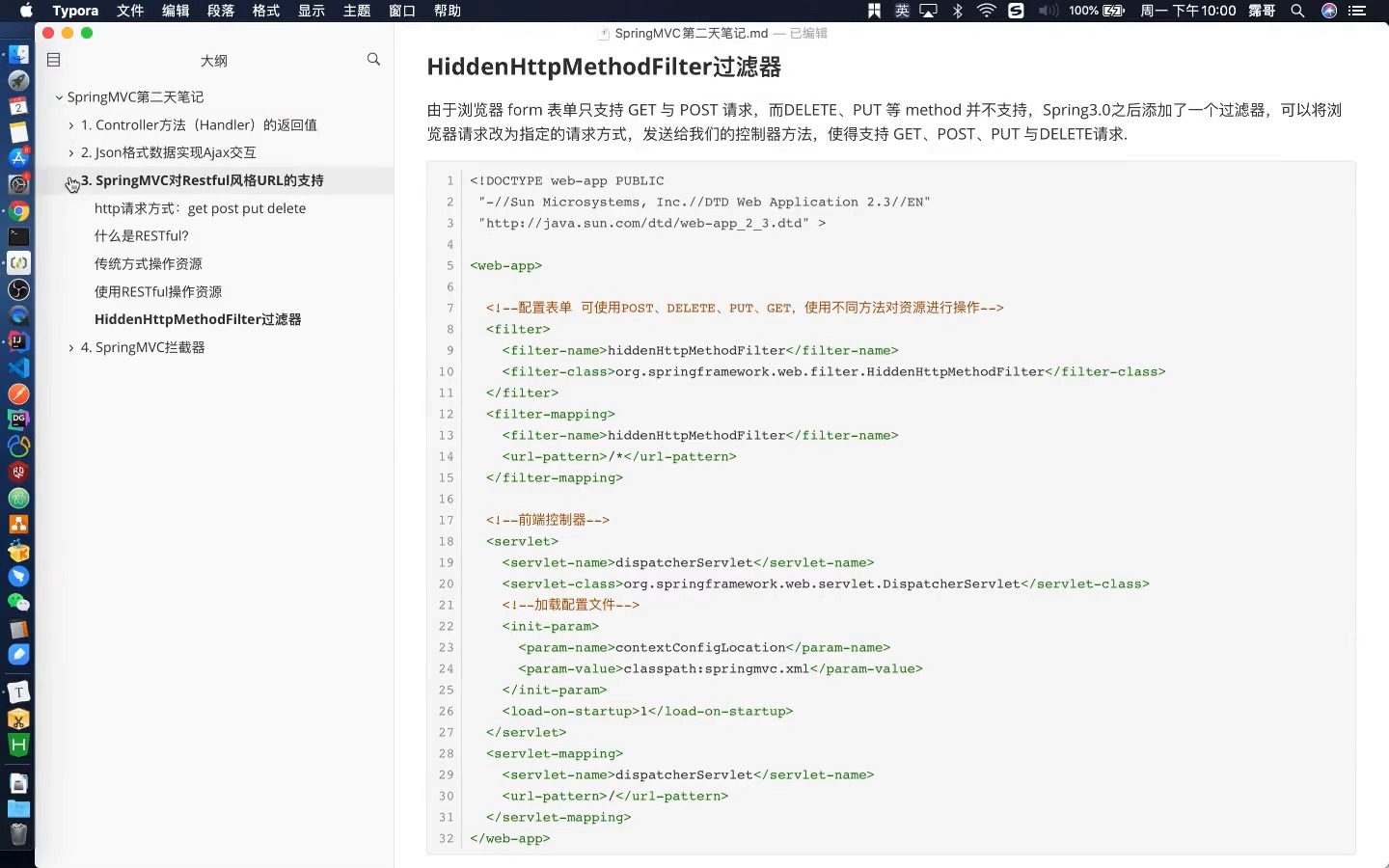Image resolution: width=1389 pixels, height=868 pixels.
Task: Open Siri from the menu bar
Action: pyautogui.click(x=1329, y=11)
